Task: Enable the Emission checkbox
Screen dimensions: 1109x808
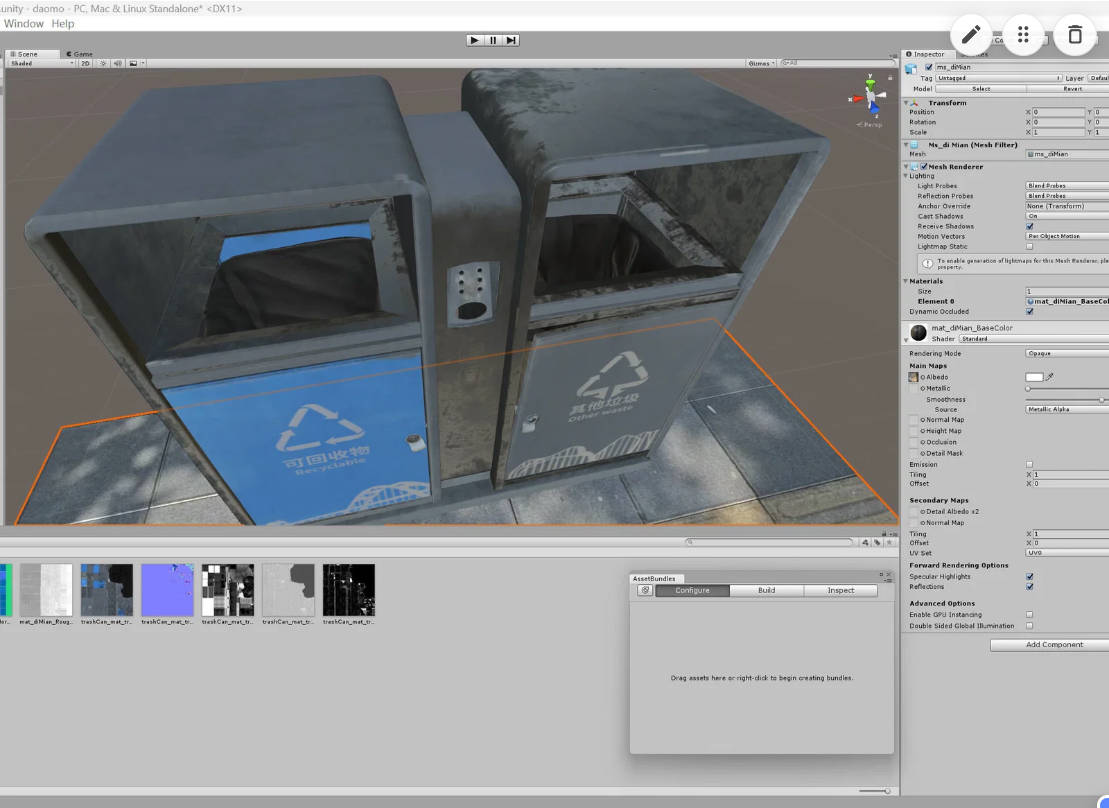Action: click(x=1030, y=465)
